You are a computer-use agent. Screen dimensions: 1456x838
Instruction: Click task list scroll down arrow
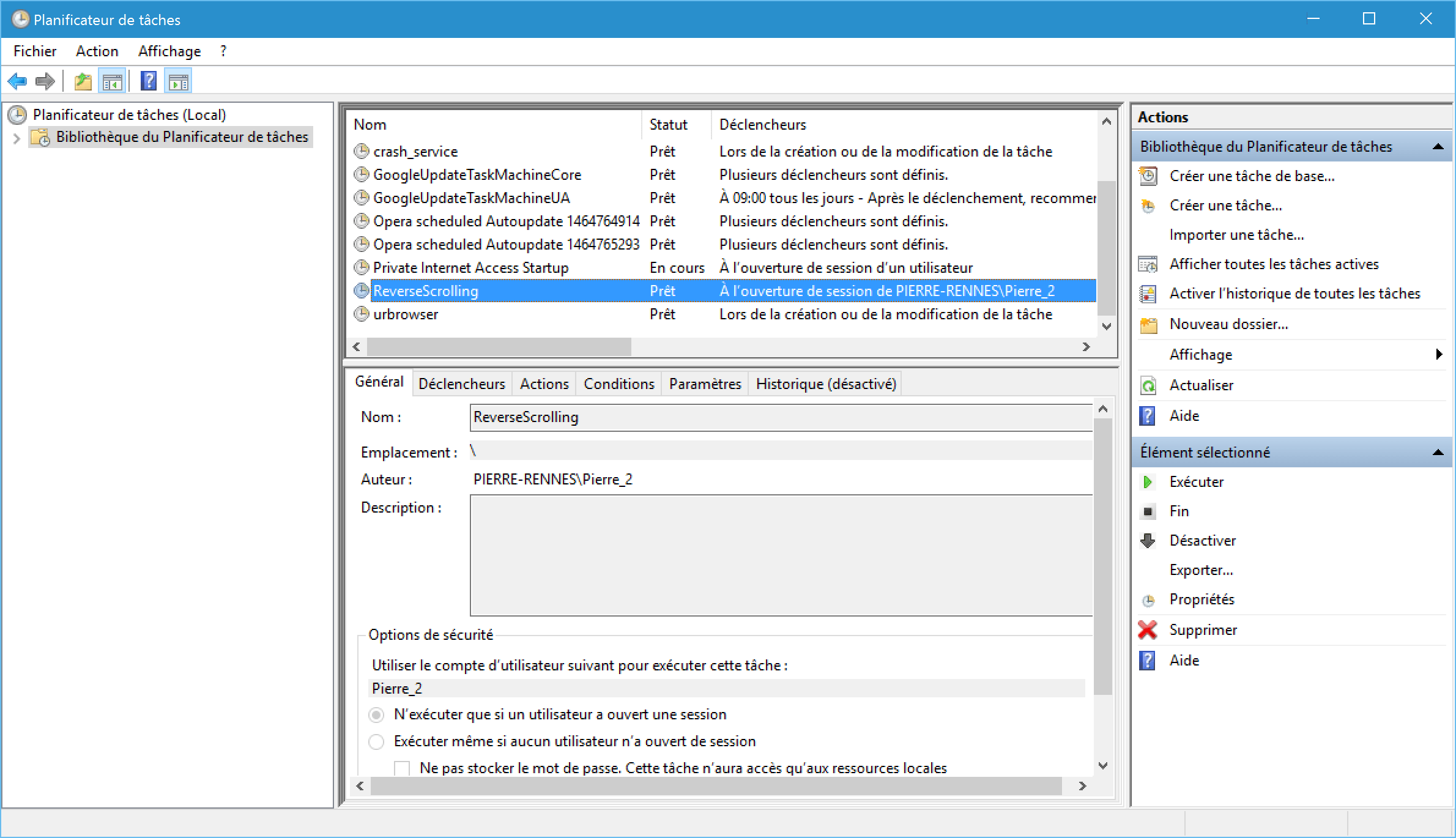point(1106,326)
